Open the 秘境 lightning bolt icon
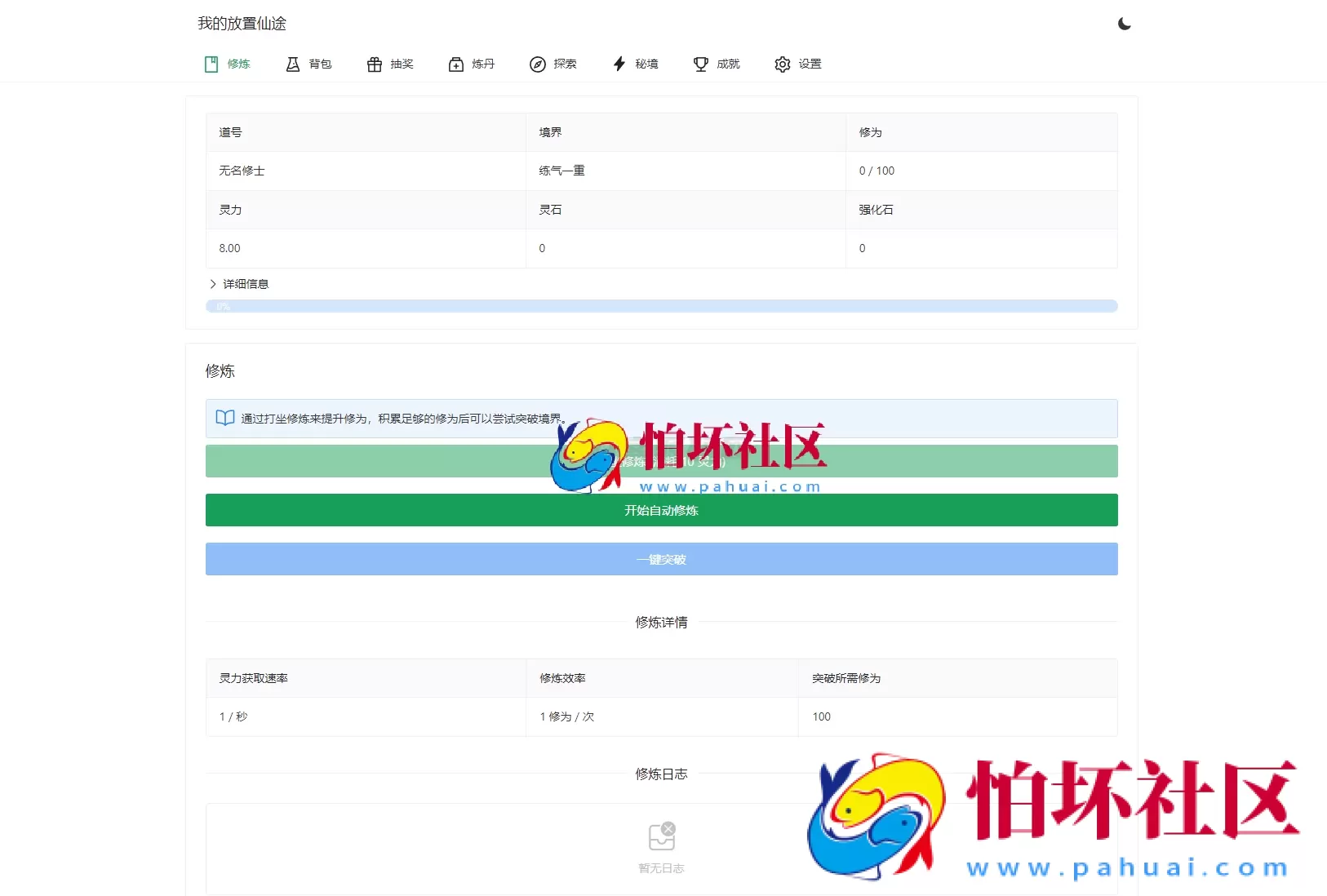 (x=619, y=64)
